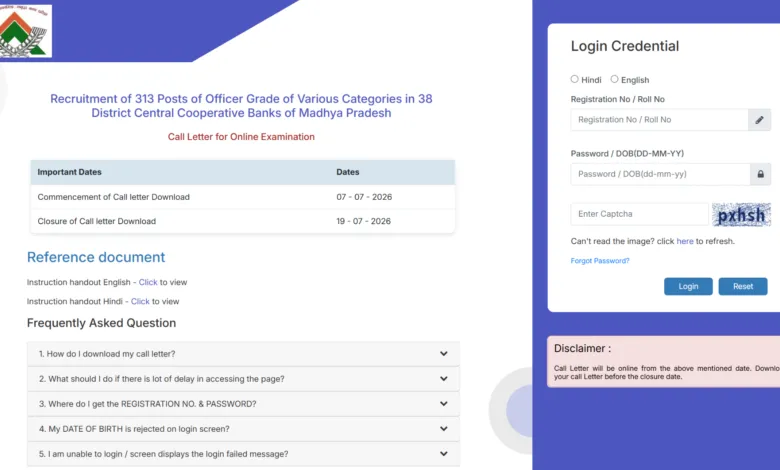
Task: Expand the How do I download my call letter question
Action: click(x=243, y=354)
